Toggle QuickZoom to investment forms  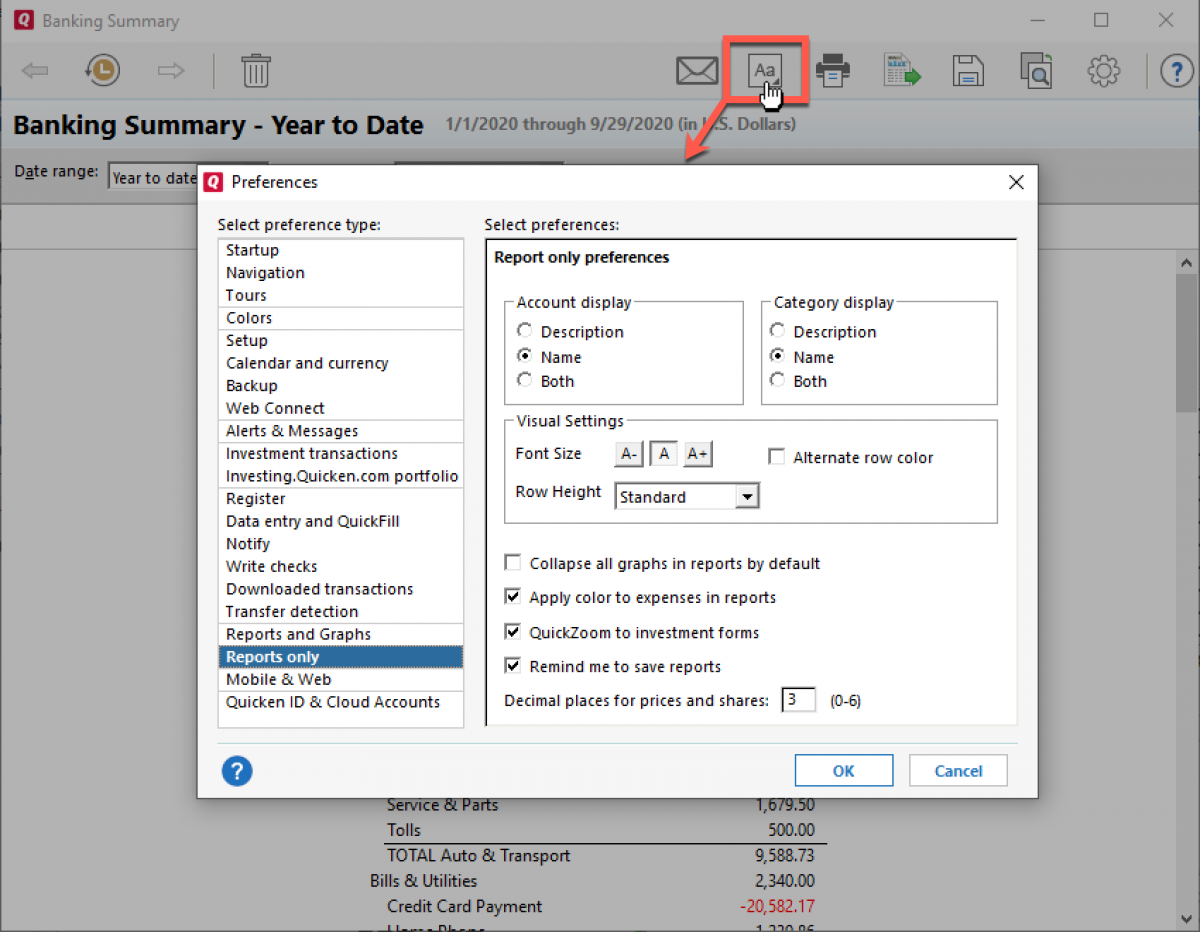coord(512,632)
